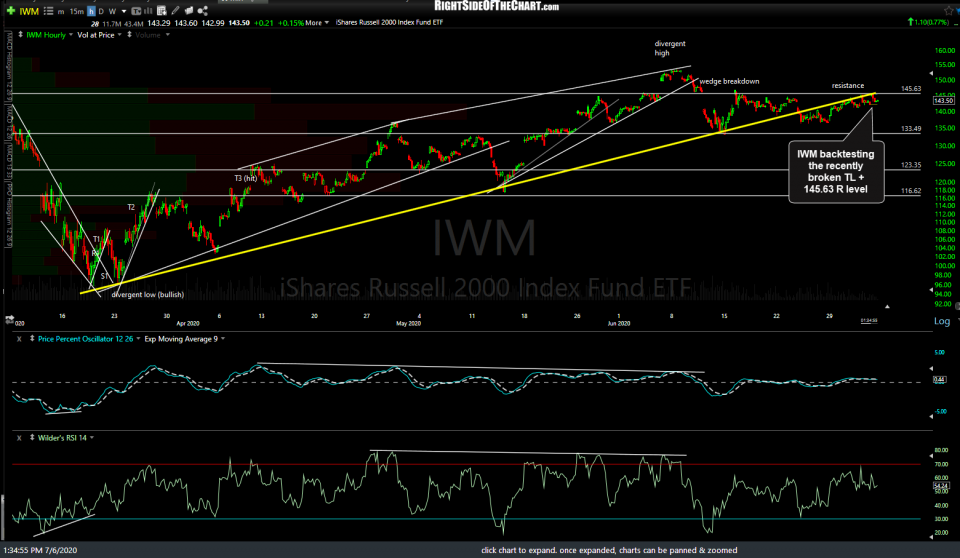The image size is (960, 558).
Task: Click the 'Tv' text annotation tool icon
Action: (137, 11)
